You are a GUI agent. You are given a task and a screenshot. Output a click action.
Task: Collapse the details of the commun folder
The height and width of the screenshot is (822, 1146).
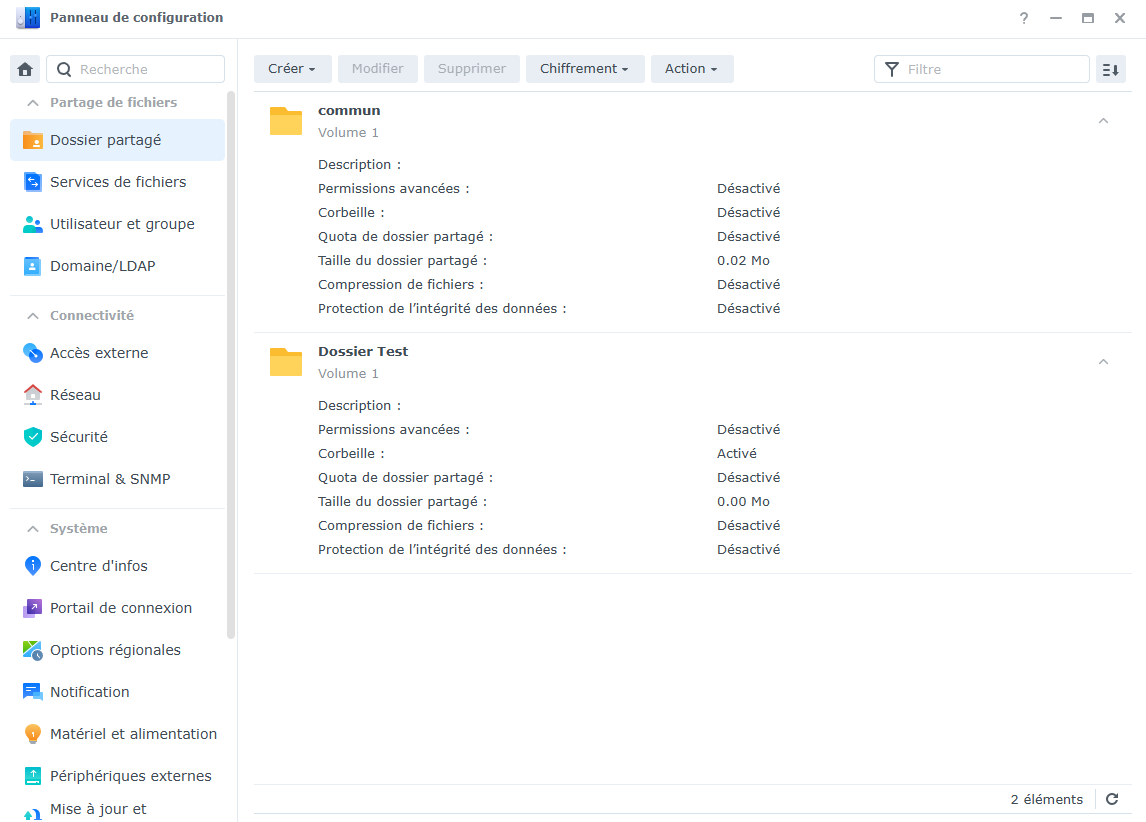(x=1103, y=118)
